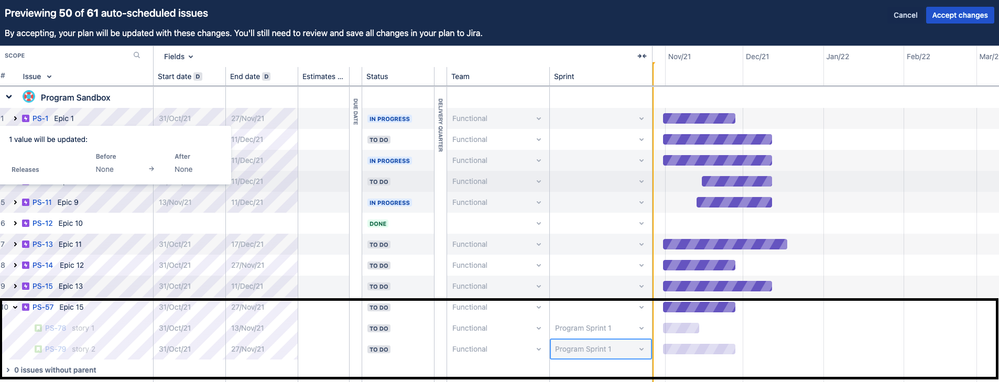Click the rotated DELIVERY QUARTER column header
This screenshot has height=382, width=999.
[440, 125]
